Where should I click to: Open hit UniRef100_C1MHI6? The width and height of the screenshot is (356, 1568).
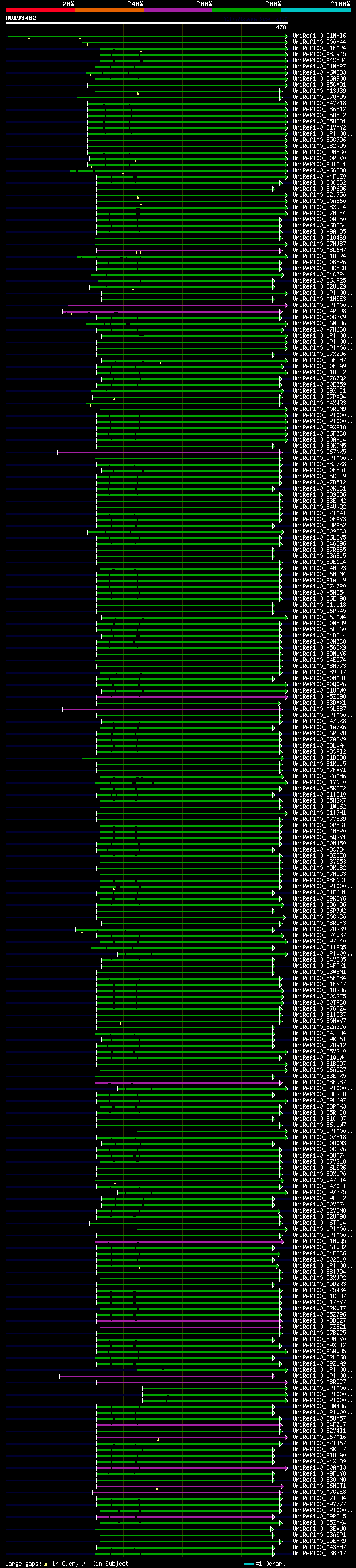[319, 37]
